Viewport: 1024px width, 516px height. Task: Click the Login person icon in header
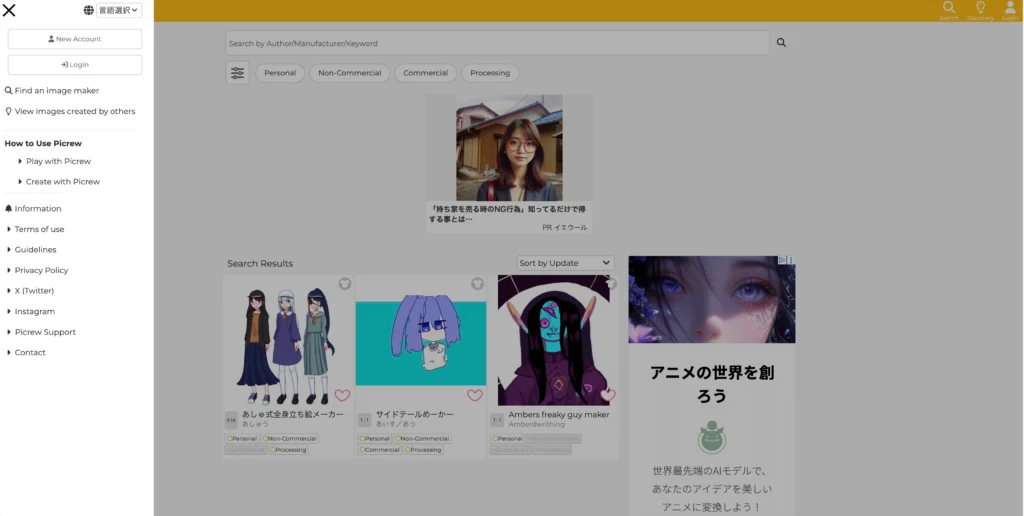click(x=1010, y=10)
